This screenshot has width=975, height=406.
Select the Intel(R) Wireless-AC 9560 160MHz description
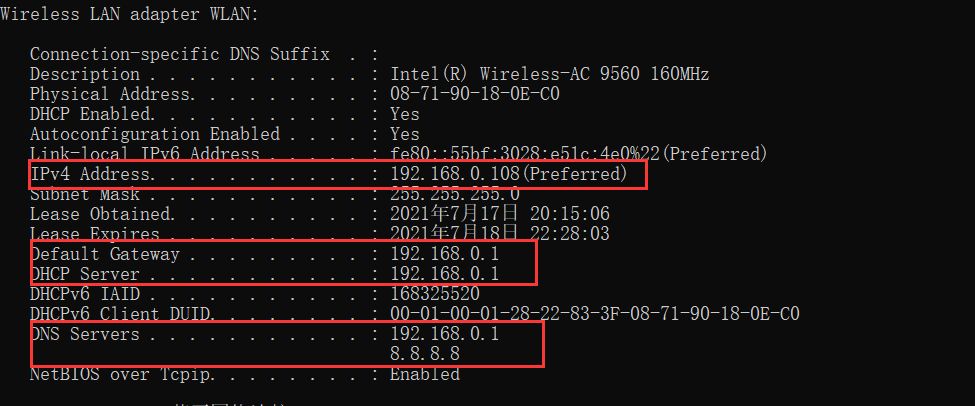click(x=550, y=74)
